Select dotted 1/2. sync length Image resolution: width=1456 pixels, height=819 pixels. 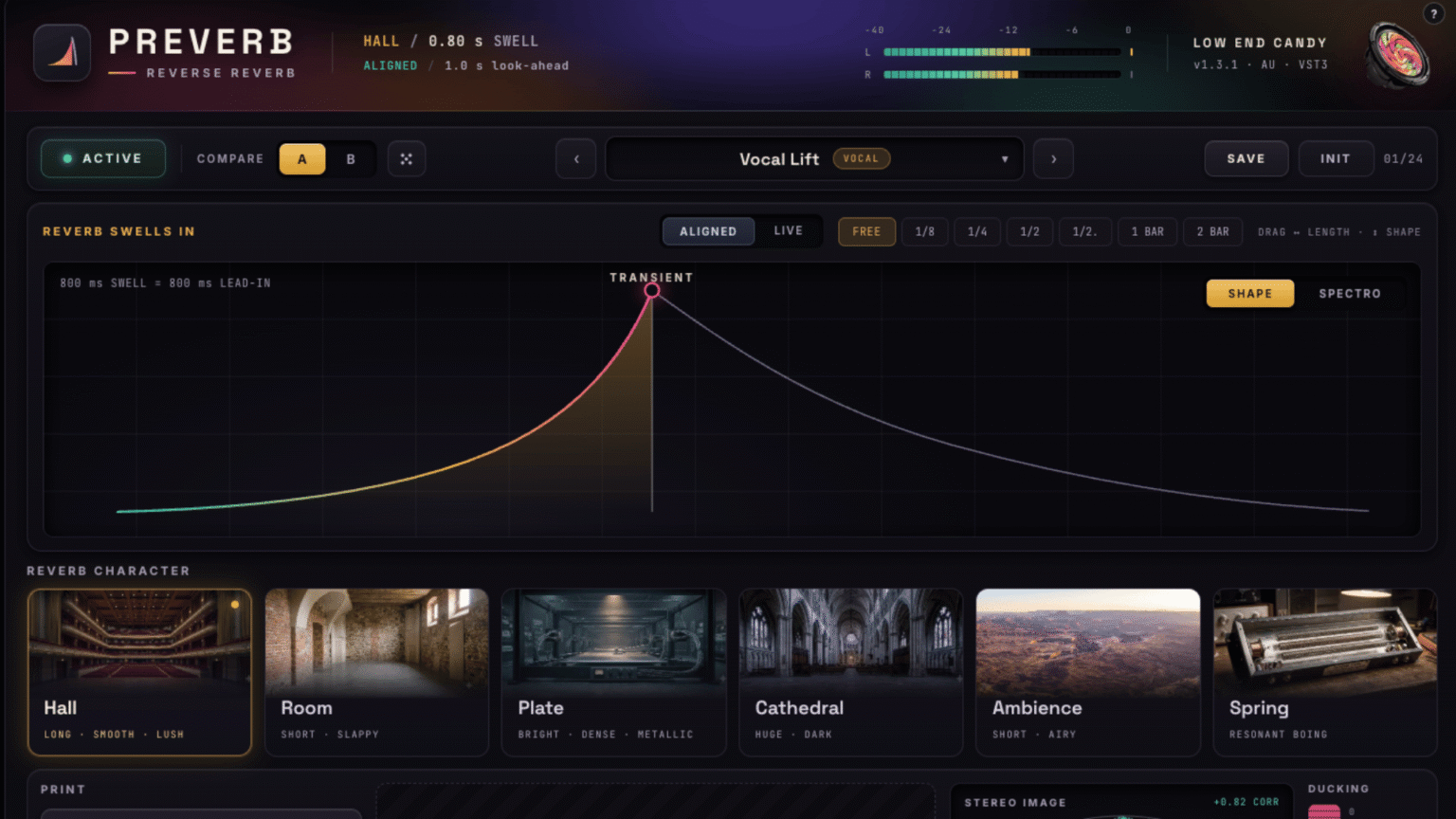click(x=1085, y=231)
